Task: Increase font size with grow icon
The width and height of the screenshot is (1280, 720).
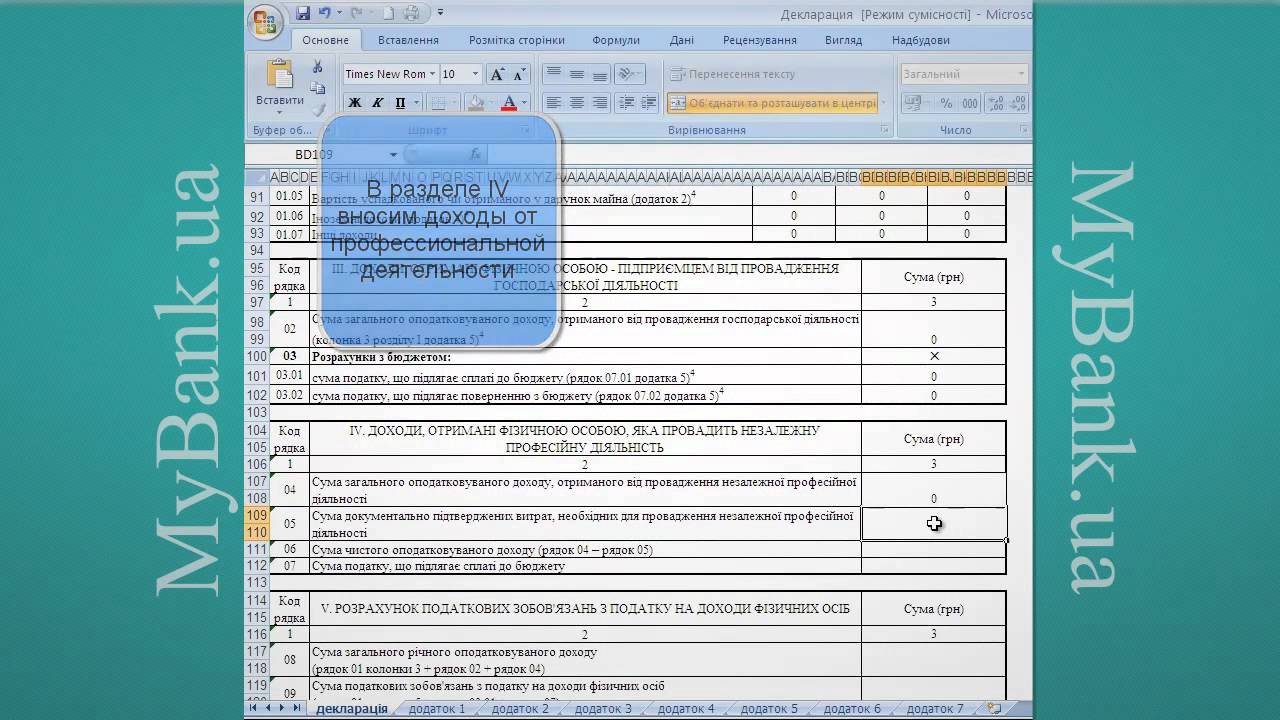Action: coord(497,74)
